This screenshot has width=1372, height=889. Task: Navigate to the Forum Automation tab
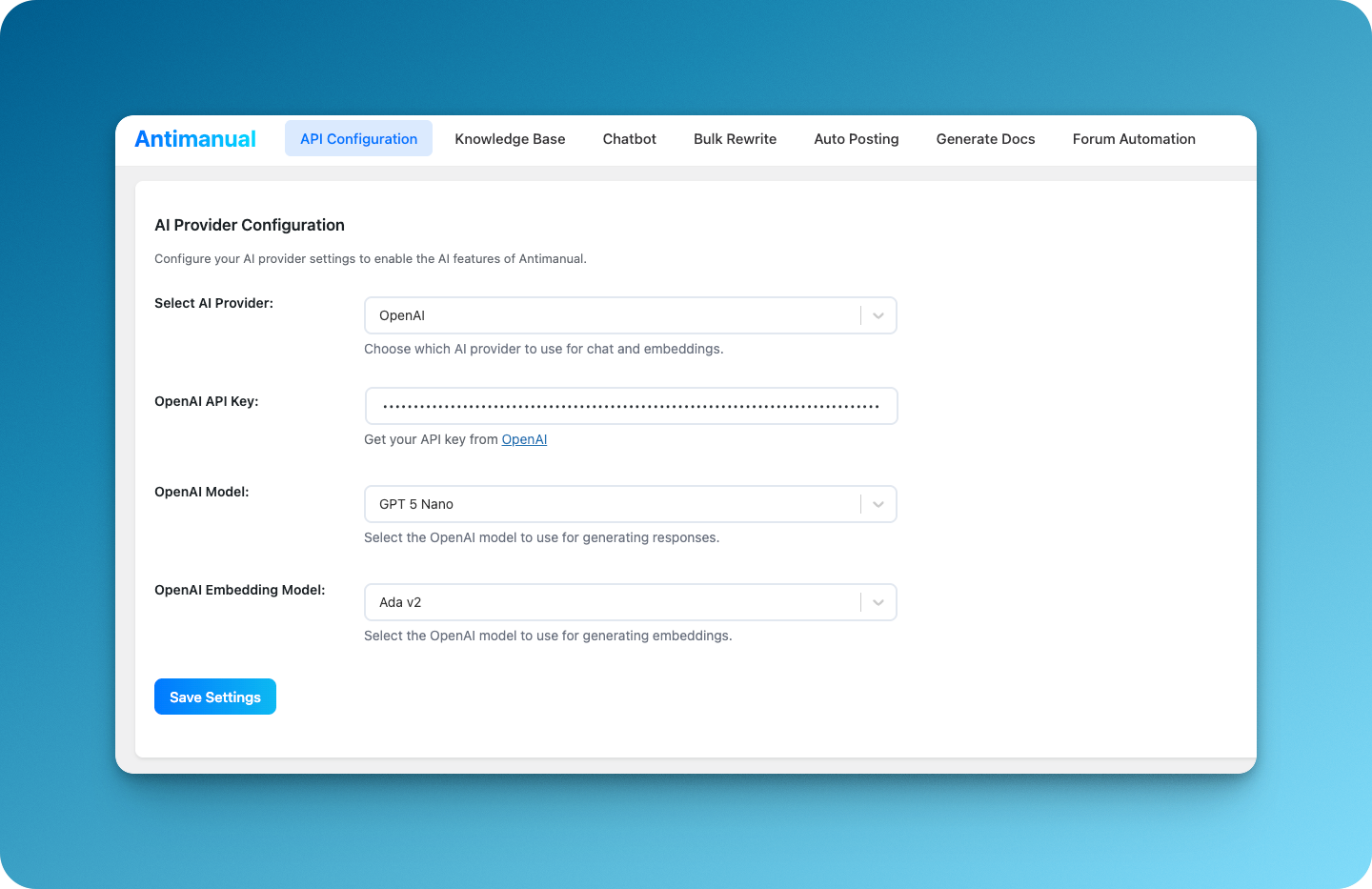(1133, 139)
